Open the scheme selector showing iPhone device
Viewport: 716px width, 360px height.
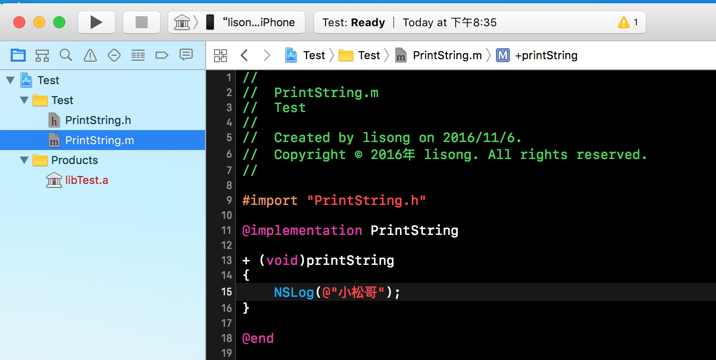(x=237, y=22)
